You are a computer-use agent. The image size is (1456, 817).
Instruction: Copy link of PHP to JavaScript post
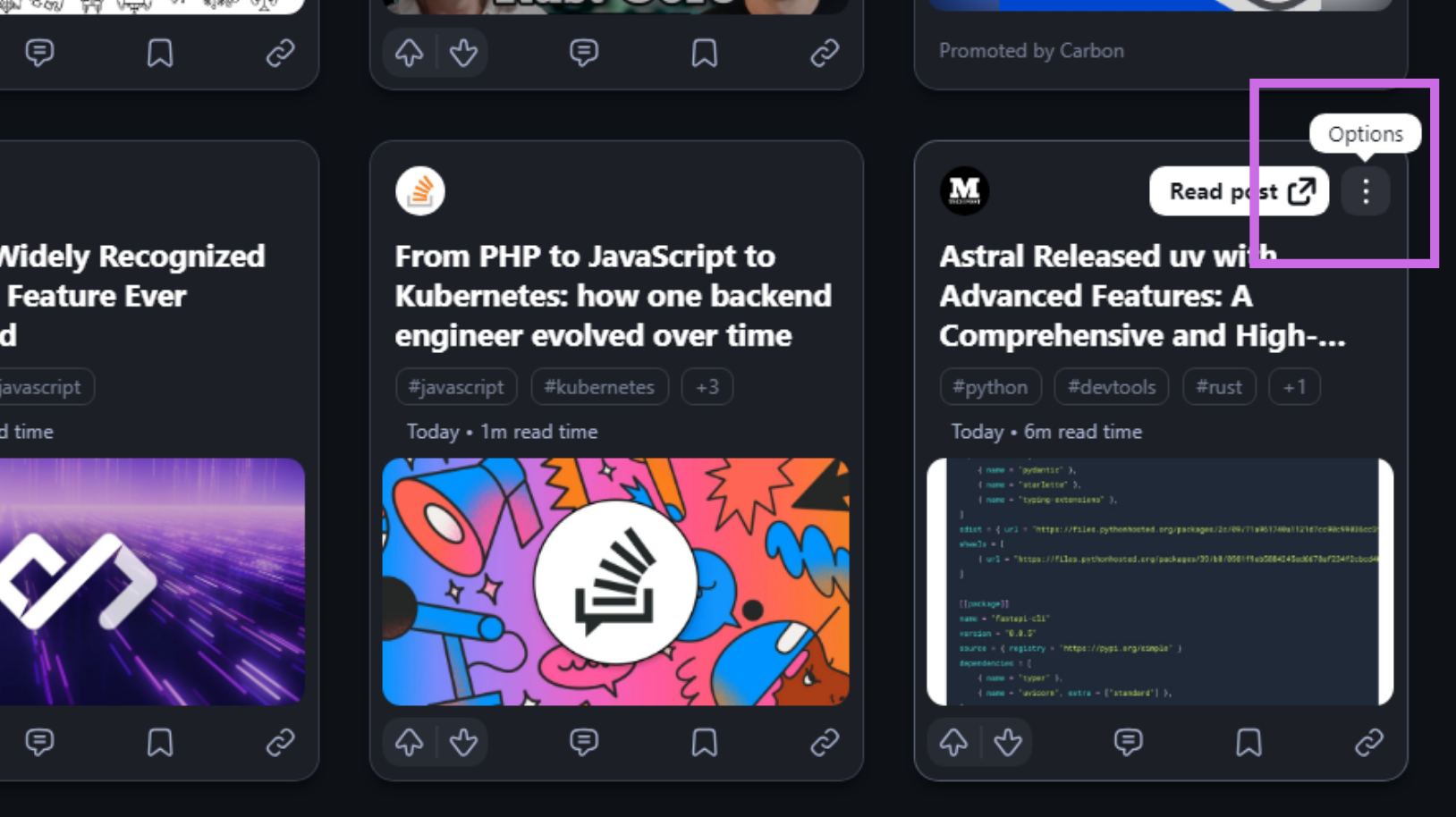[x=825, y=742]
